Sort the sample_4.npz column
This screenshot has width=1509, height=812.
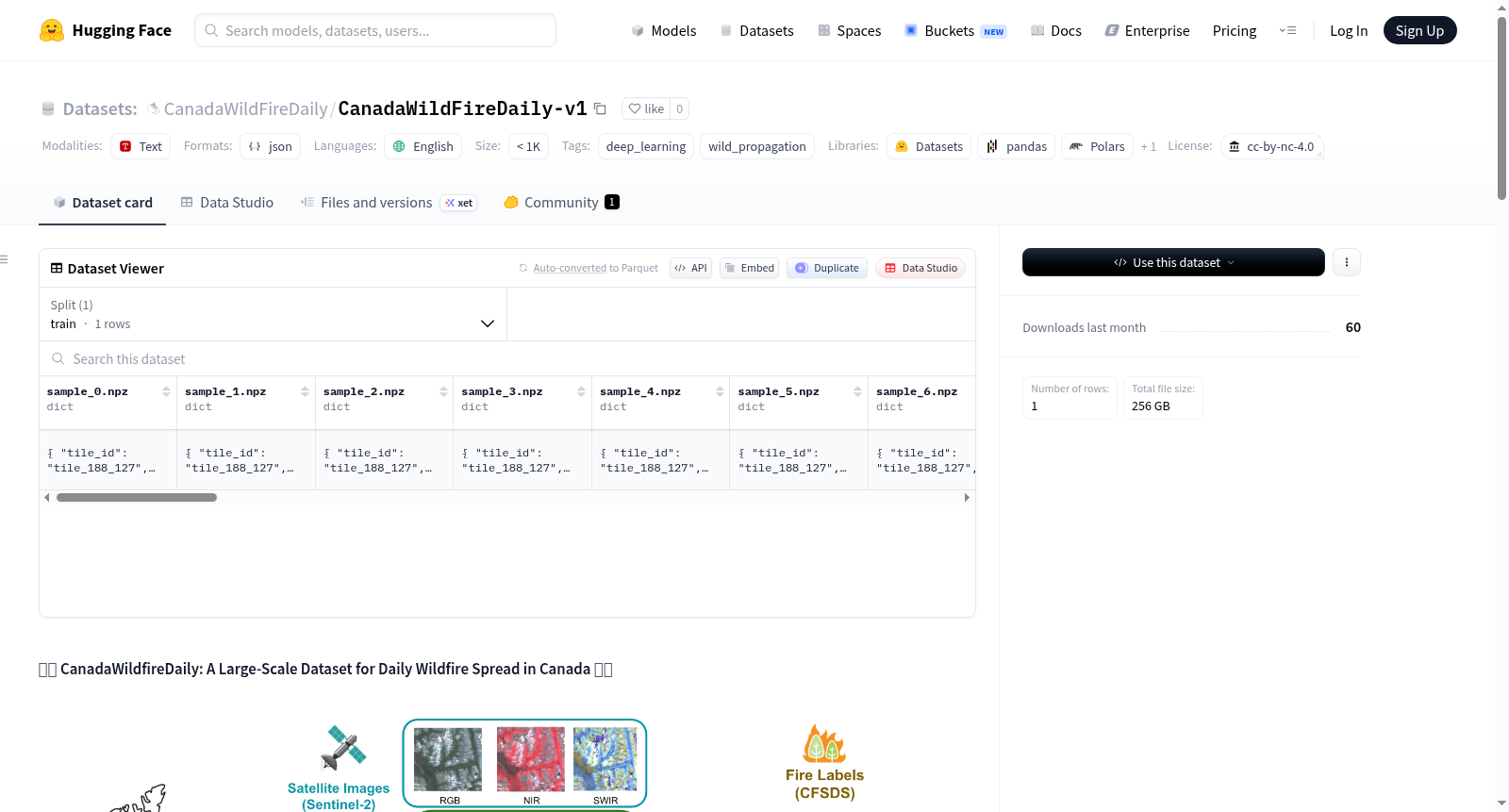point(720,391)
